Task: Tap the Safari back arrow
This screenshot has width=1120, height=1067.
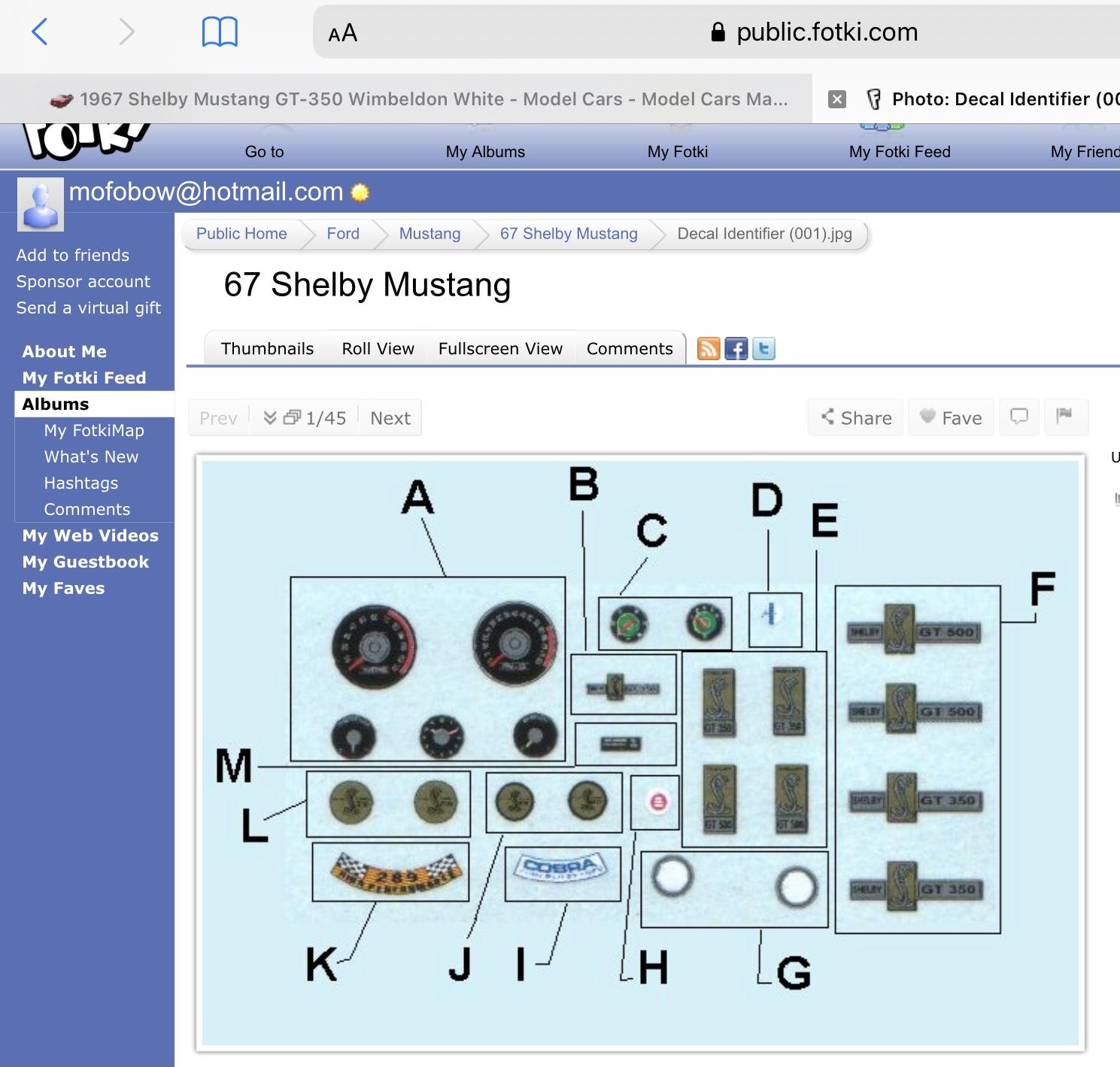Action: pos(40,32)
